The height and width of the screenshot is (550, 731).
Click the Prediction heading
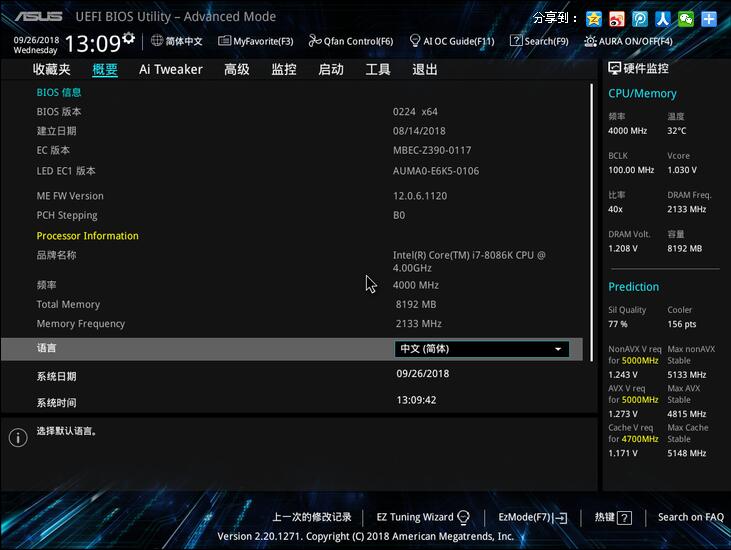click(x=634, y=287)
